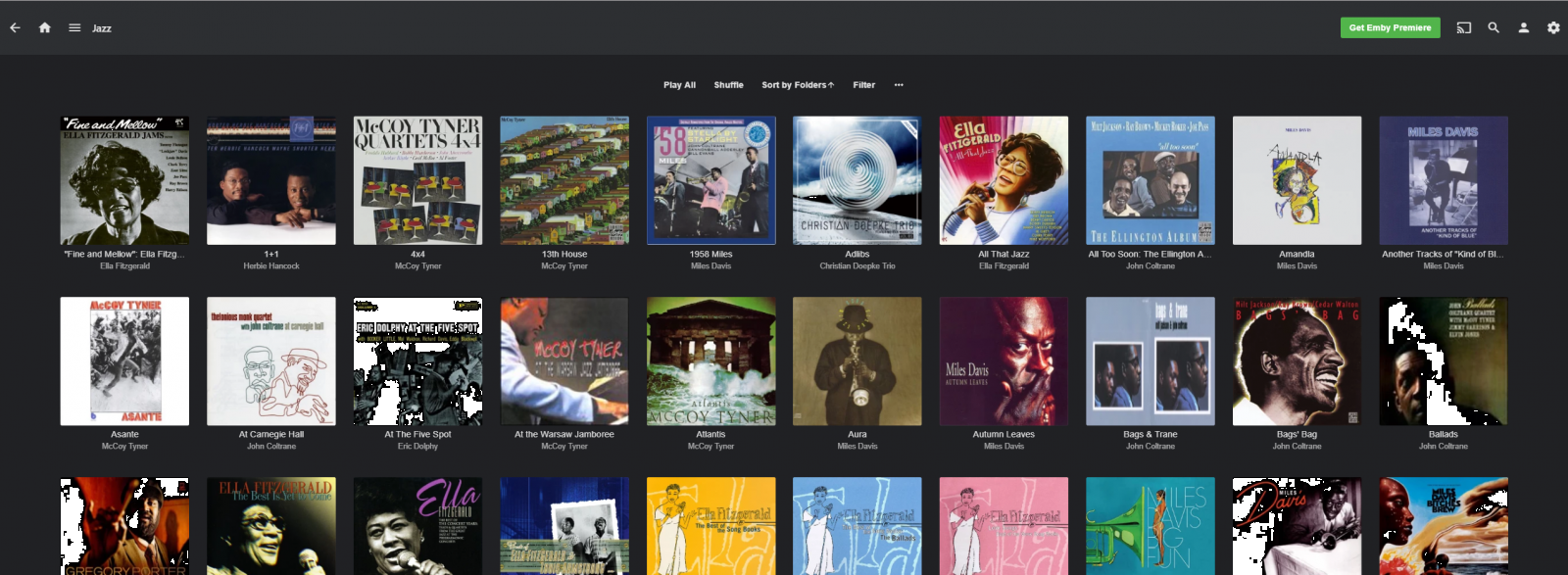Open the At The Five Spot cover
Image resolution: width=1568 pixels, height=575 pixels.
(x=417, y=361)
